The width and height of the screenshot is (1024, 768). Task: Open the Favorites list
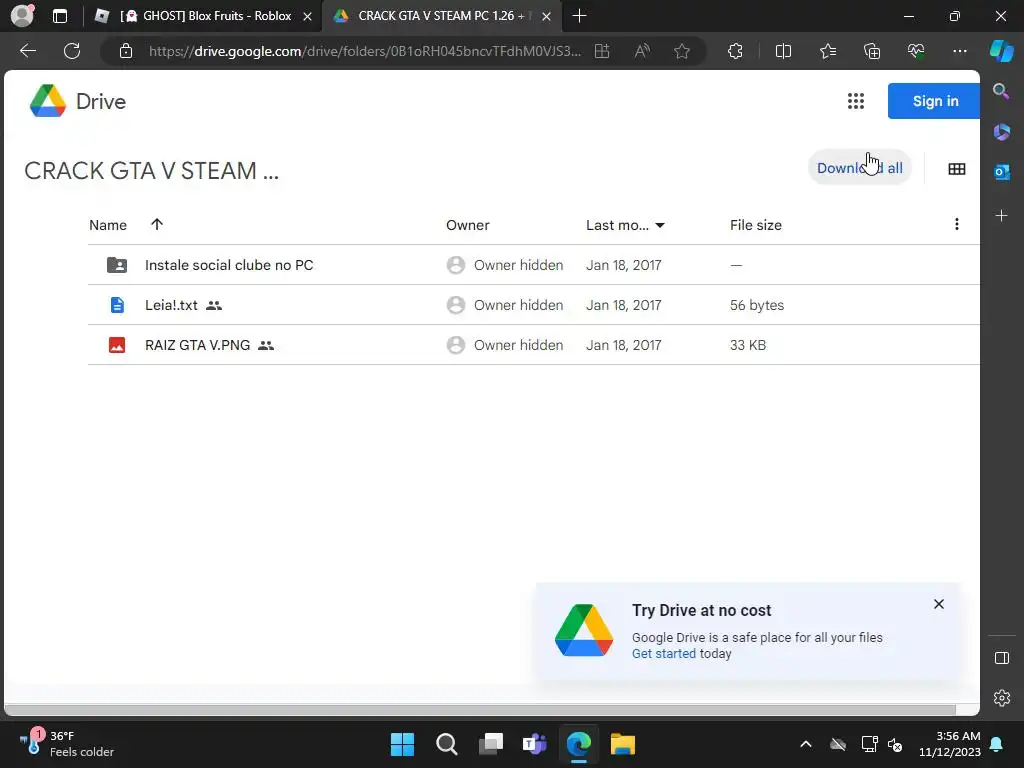pyautogui.click(x=827, y=51)
